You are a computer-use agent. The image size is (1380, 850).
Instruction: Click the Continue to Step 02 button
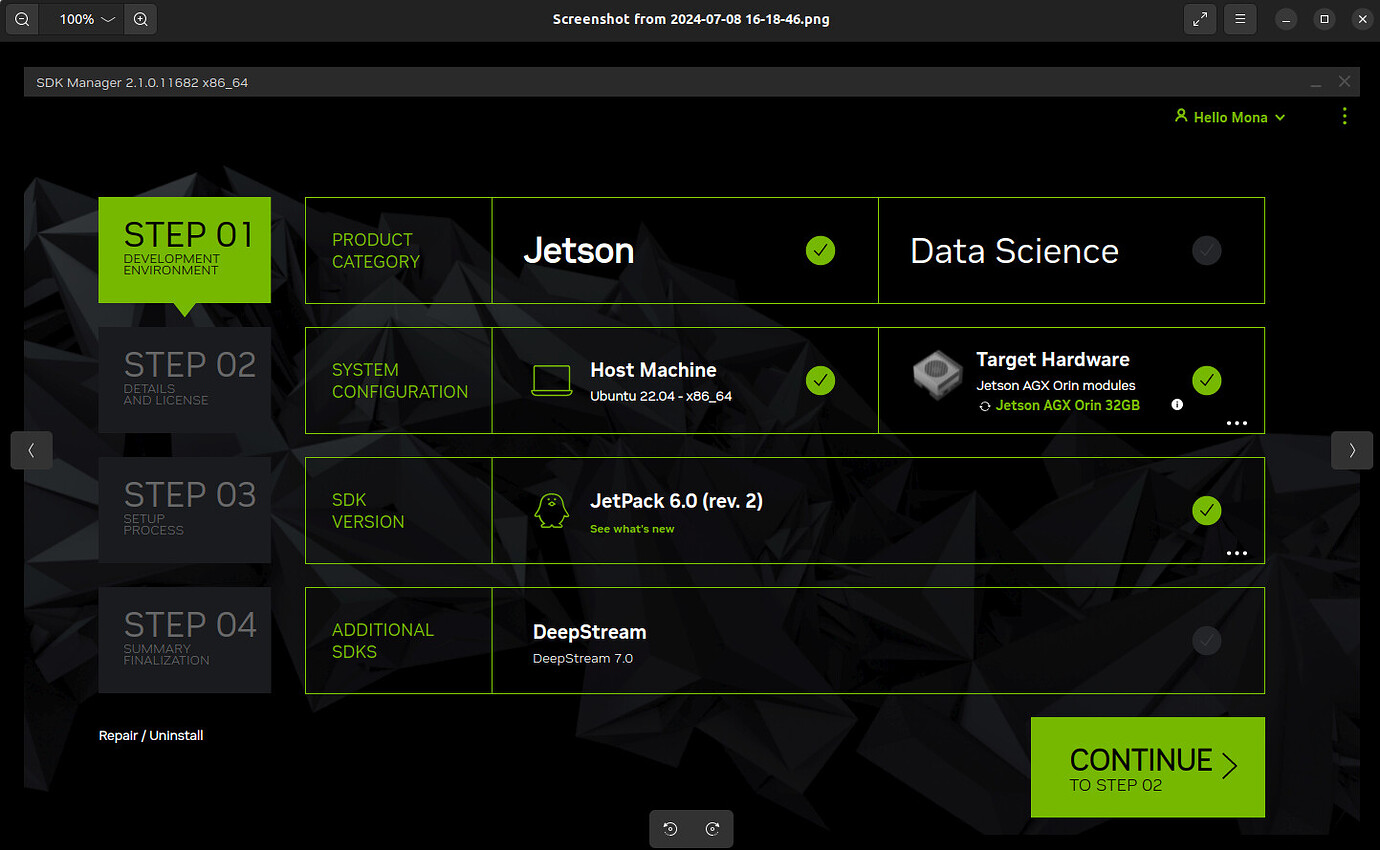[1147, 768]
